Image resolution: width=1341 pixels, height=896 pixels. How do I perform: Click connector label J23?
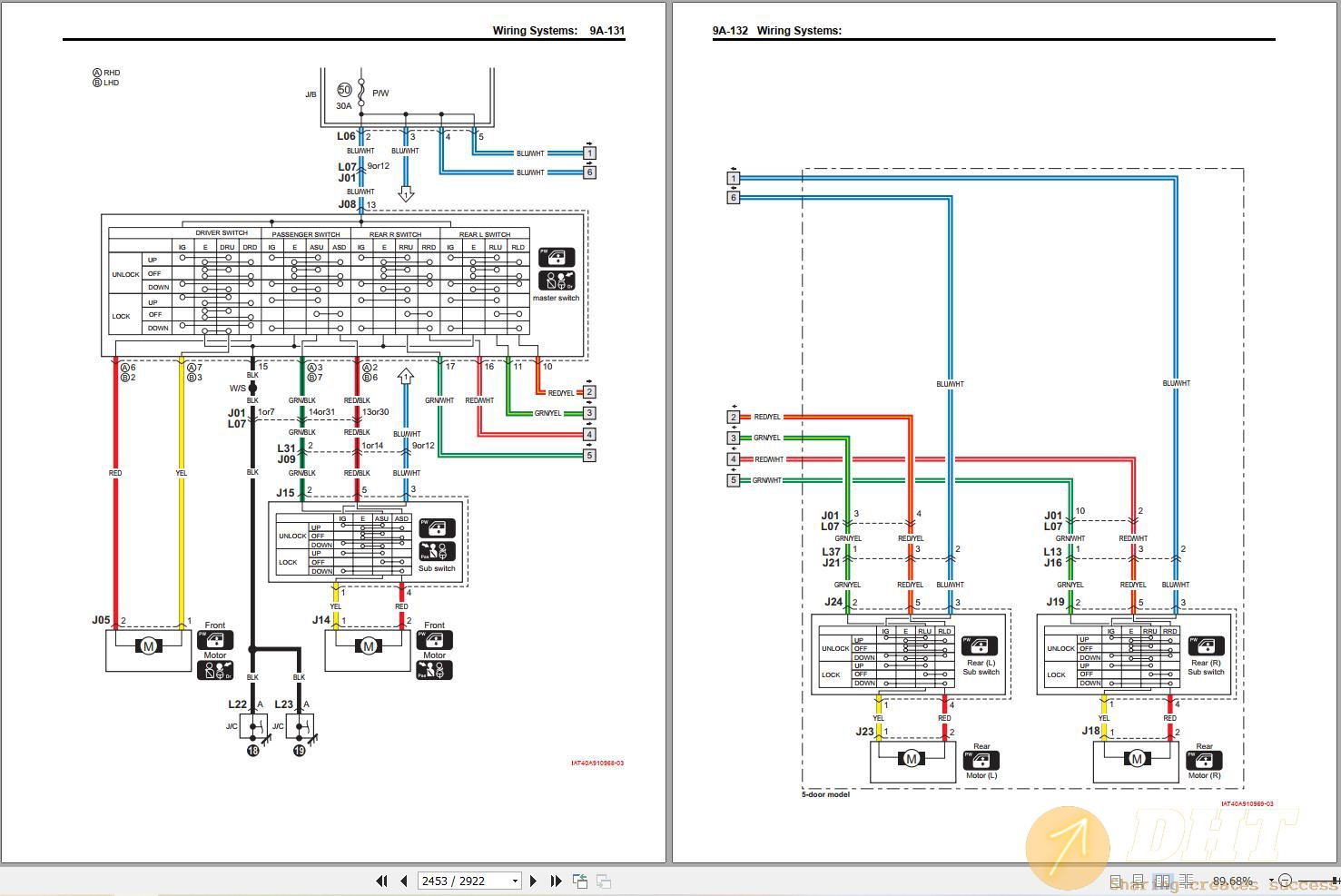click(x=864, y=731)
